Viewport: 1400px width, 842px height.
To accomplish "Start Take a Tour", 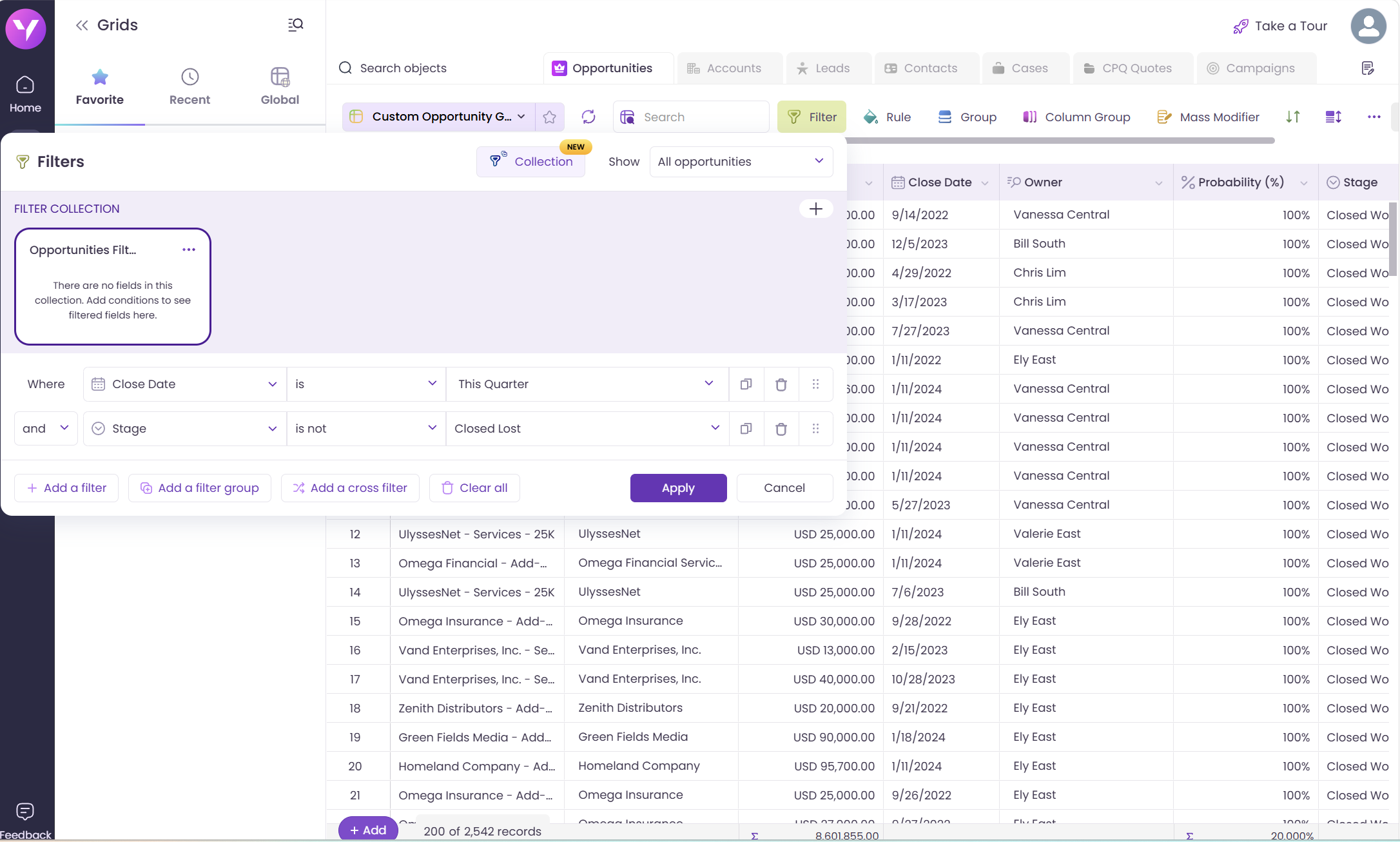I will (1279, 26).
